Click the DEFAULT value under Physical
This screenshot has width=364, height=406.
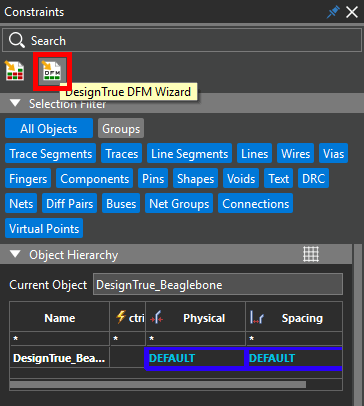[x=172, y=358]
